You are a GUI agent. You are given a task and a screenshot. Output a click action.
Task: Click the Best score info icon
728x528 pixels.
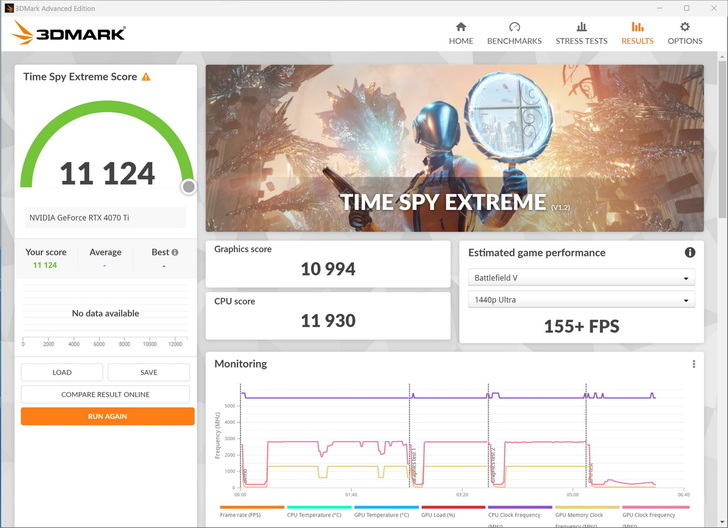[x=175, y=252]
